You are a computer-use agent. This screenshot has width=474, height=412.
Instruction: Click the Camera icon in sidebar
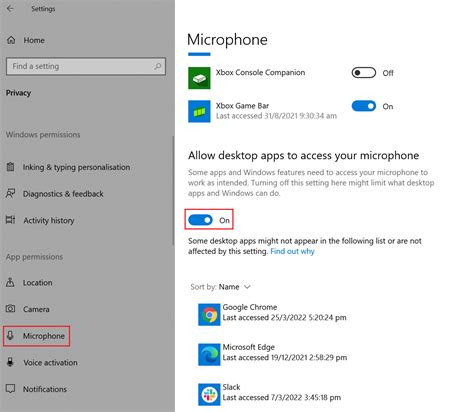click(x=11, y=309)
